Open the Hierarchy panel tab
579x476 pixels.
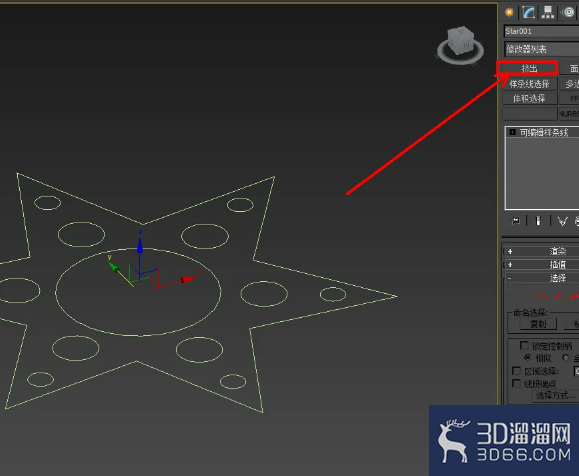click(548, 13)
